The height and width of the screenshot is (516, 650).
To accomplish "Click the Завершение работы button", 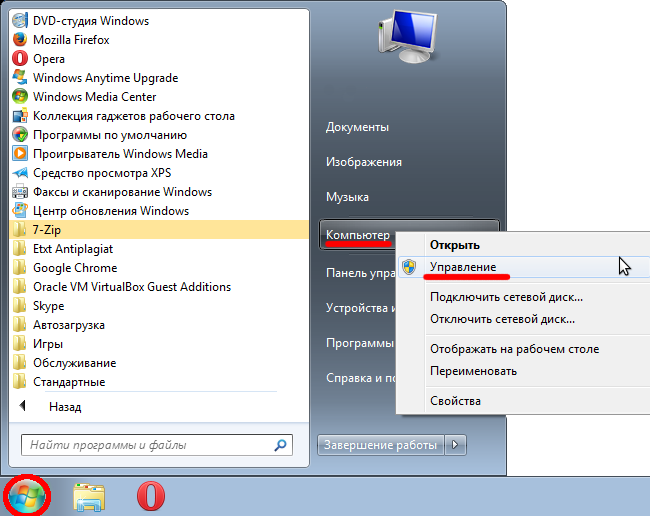I will 381,445.
